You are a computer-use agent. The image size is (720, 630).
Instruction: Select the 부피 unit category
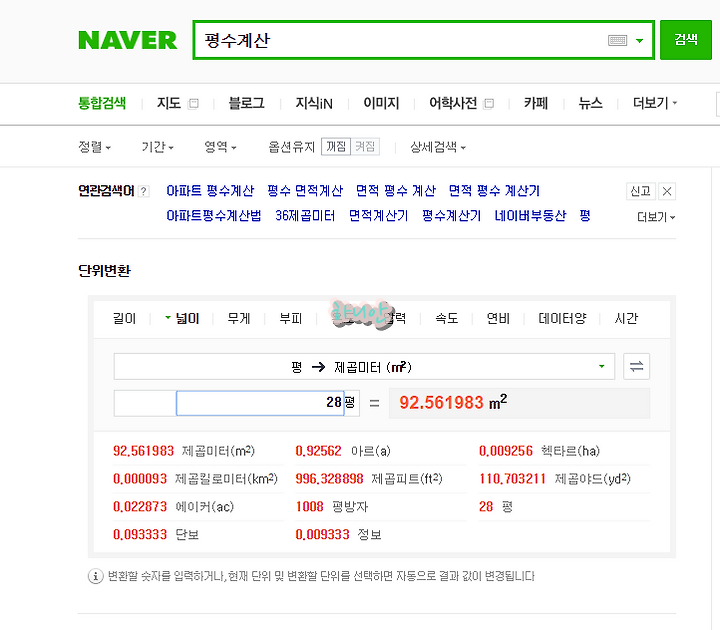click(x=291, y=318)
